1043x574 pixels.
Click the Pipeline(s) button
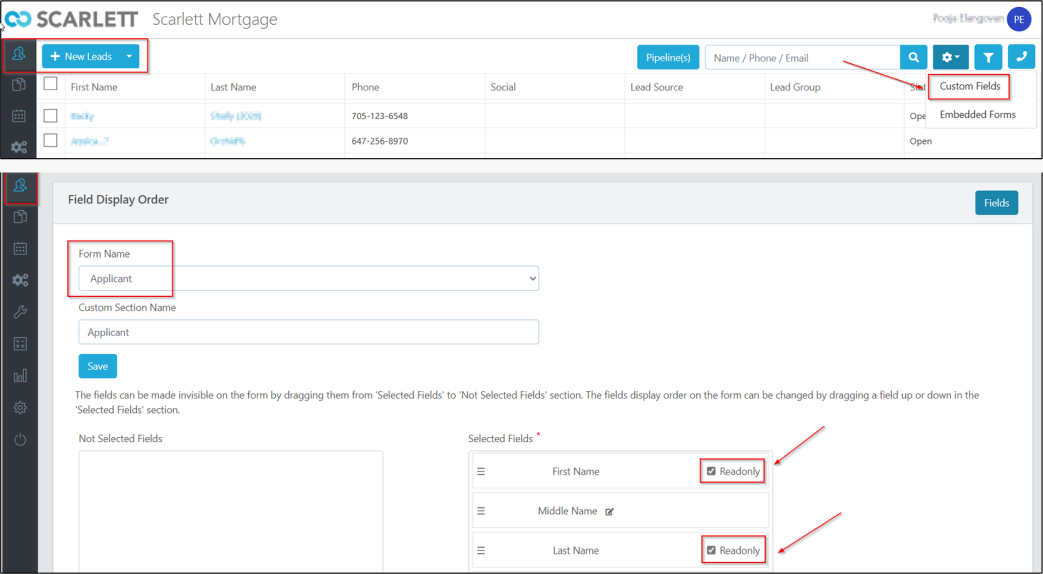(668, 58)
